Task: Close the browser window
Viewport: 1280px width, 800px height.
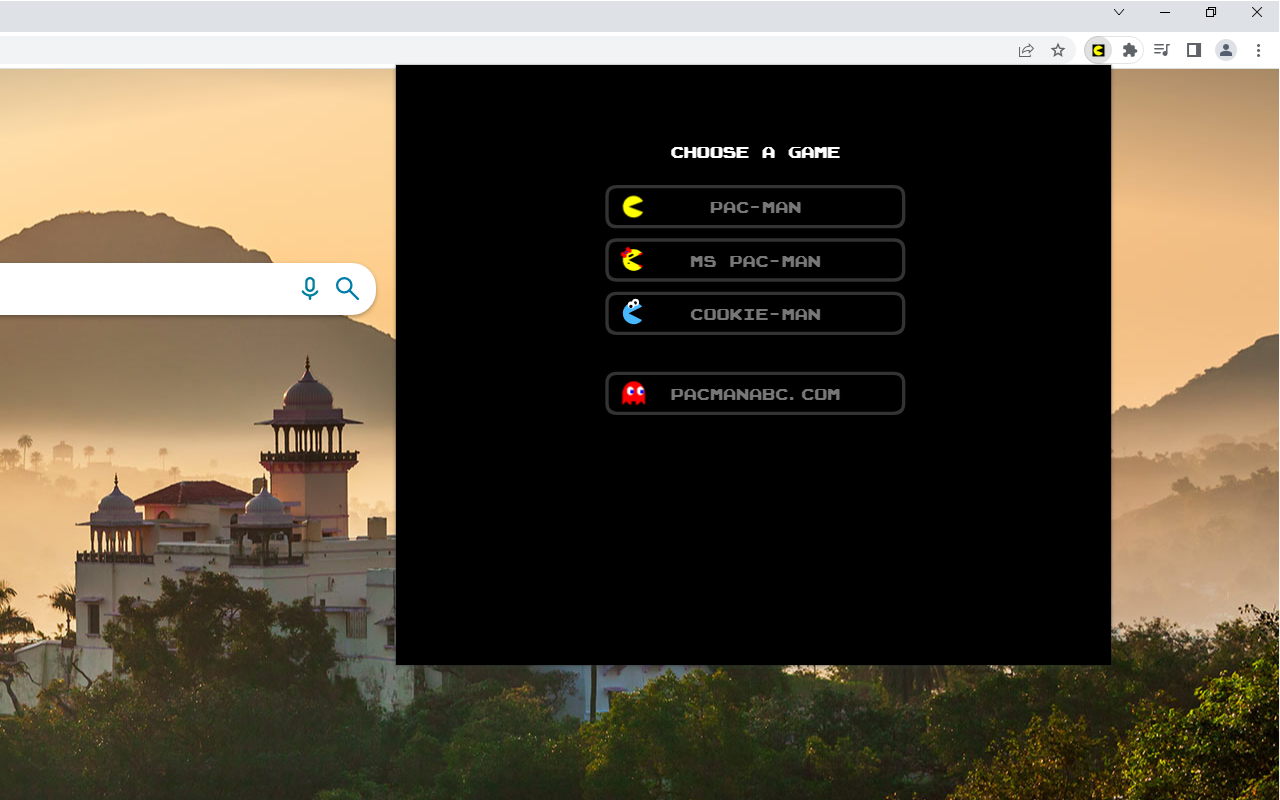Action: pos(1257,12)
